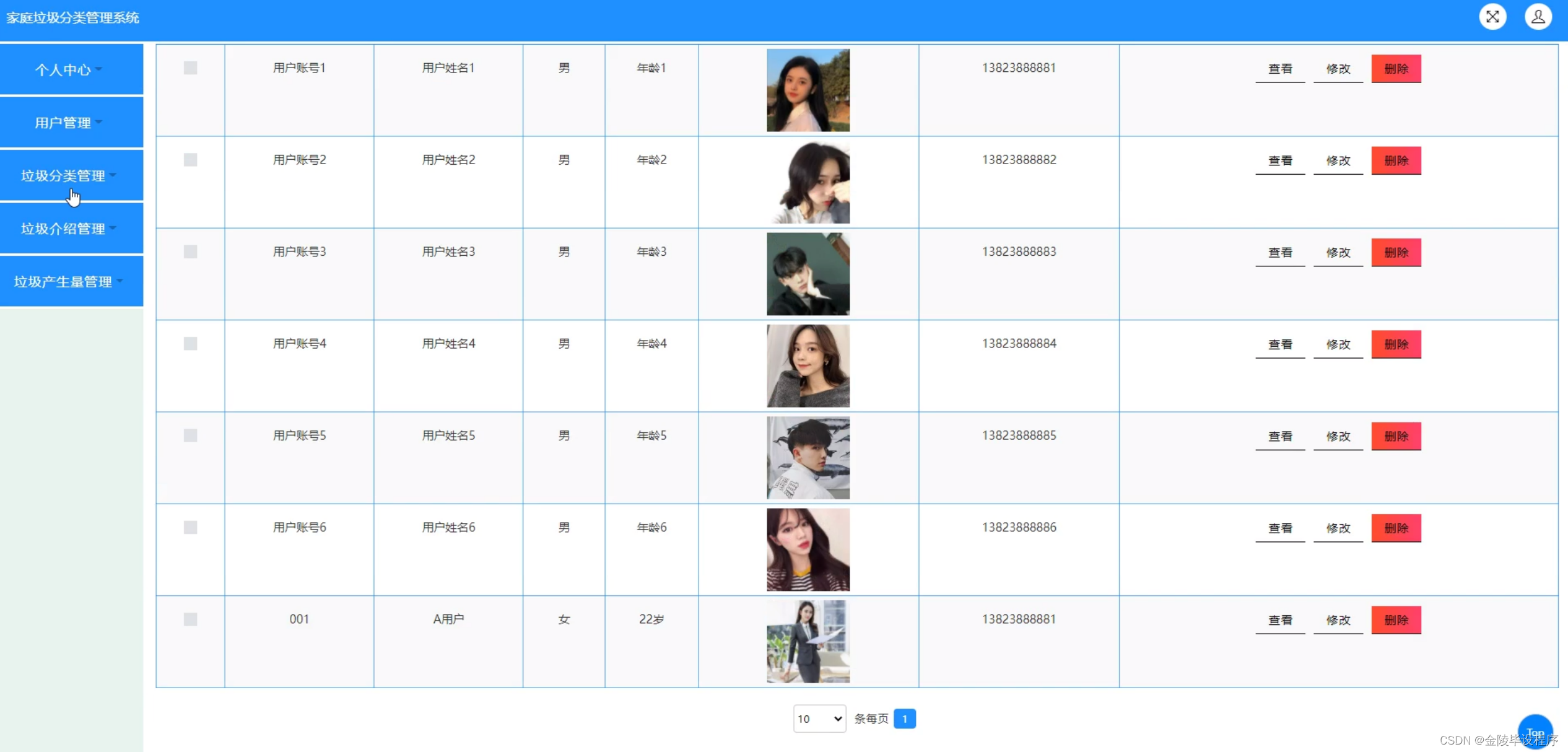The width and height of the screenshot is (1568, 752).
Task: Open avatar photo of 用户账号3
Action: [x=808, y=274]
